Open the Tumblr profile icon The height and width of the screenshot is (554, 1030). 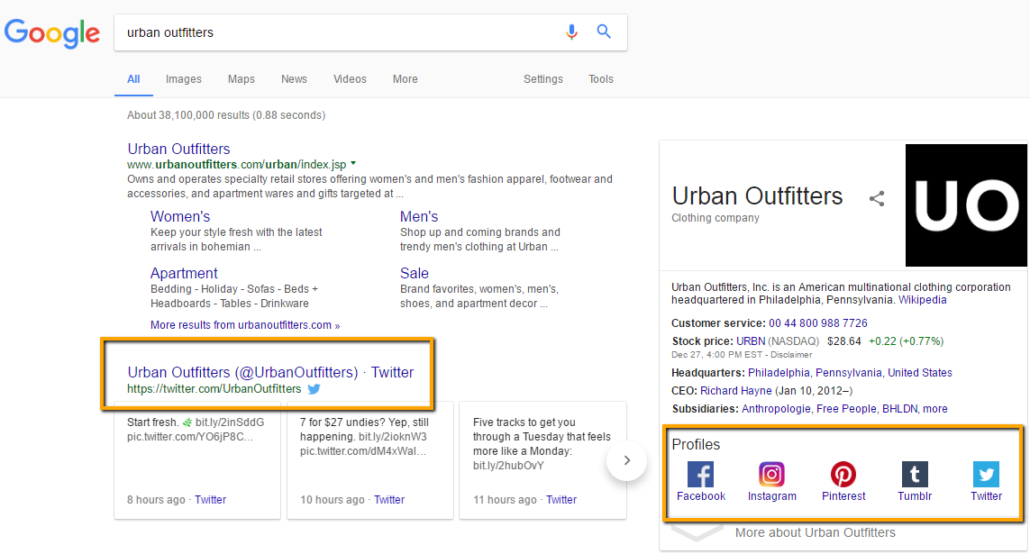(914, 474)
